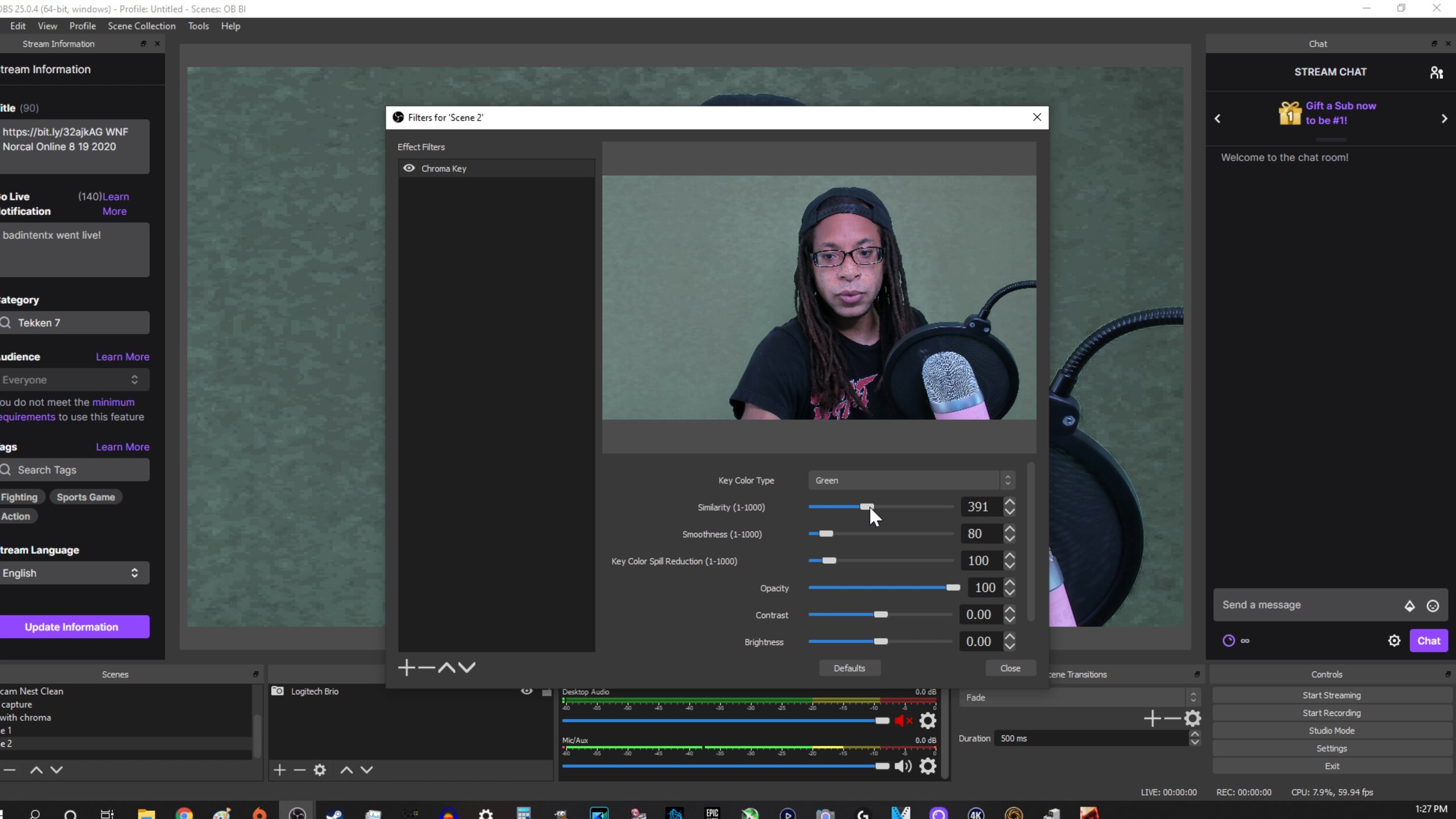Screen dimensions: 1456x819
Task: Open Fade scene transition dropdown
Action: click(1079, 698)
